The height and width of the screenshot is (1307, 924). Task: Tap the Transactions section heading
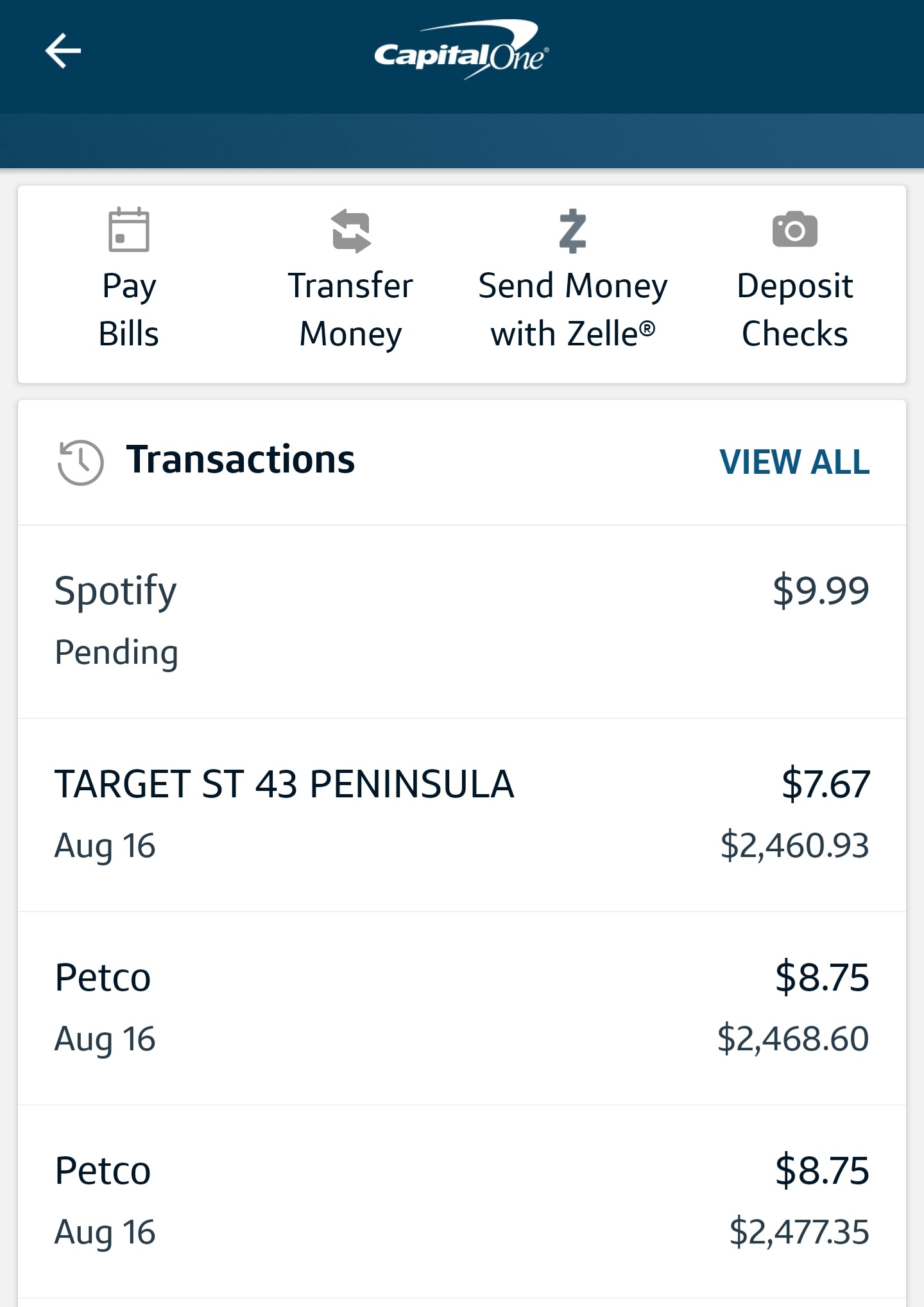coord(240,460)
